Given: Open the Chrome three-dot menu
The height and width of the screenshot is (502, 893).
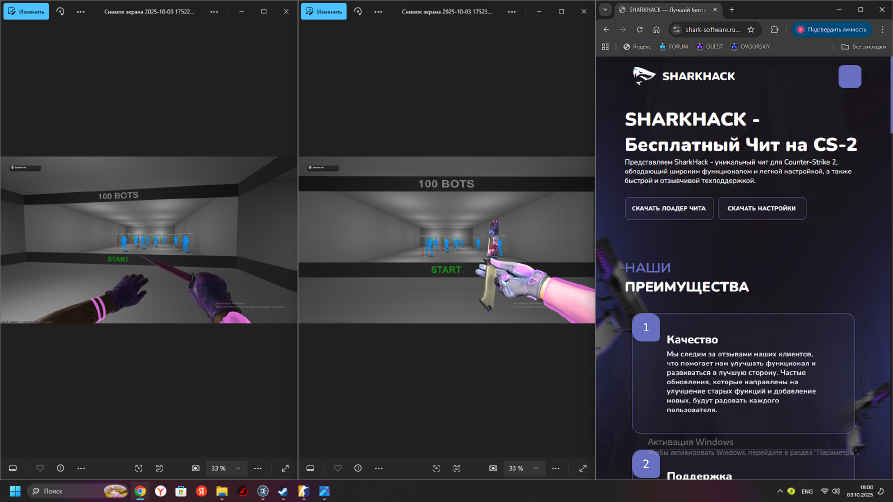Looking at the screenshot, I should click(883, 29).
